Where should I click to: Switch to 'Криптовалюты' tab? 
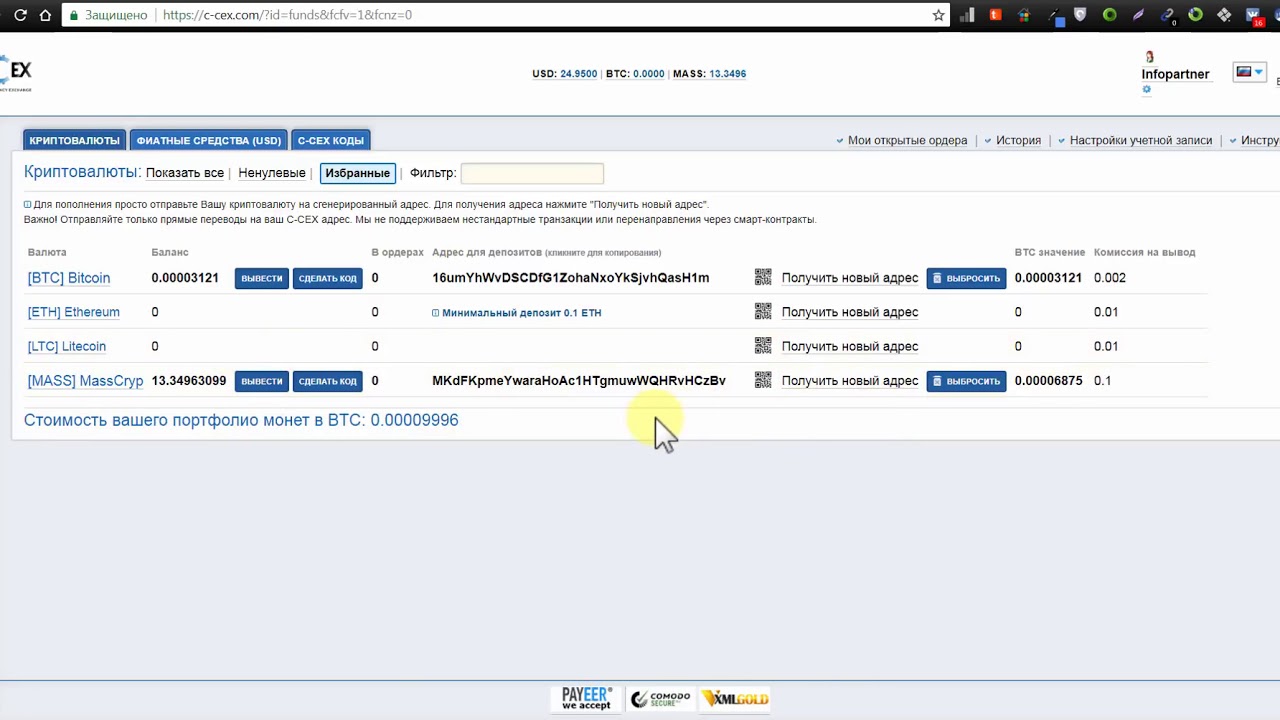pos(74,141)
